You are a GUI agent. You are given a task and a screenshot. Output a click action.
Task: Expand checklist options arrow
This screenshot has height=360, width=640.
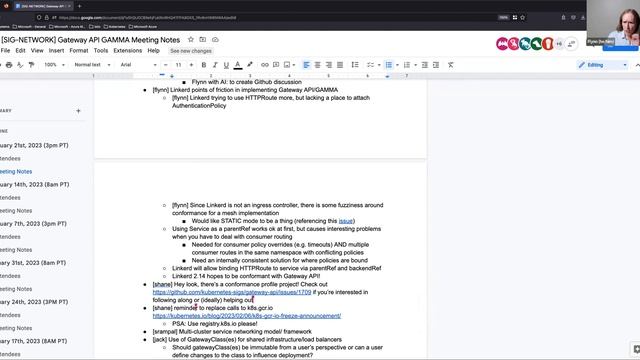pyautogui.click(x=379, y=65)
